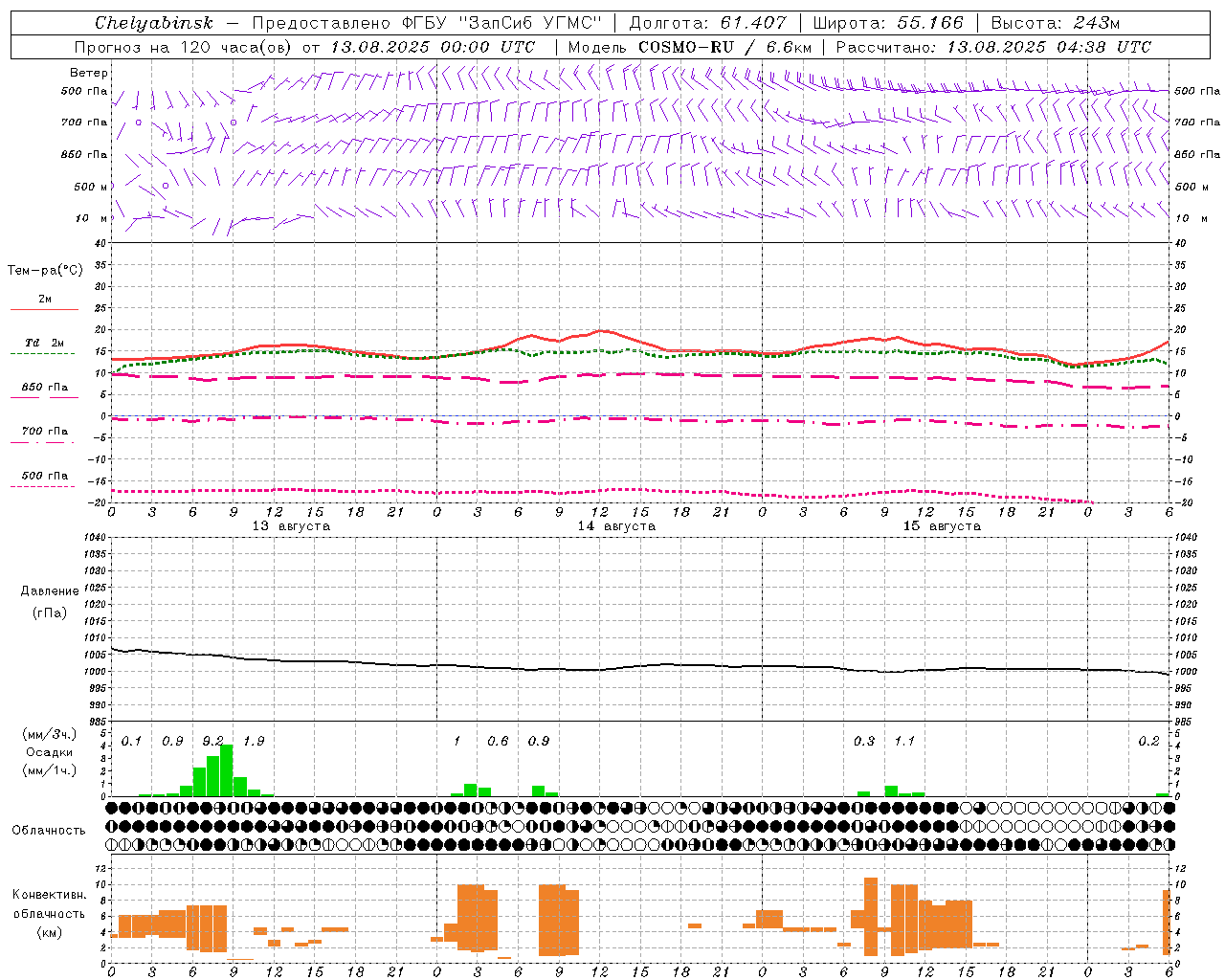Click the Облачность row label
This screenshot has width=1225, height=980.
coord(49,830)
